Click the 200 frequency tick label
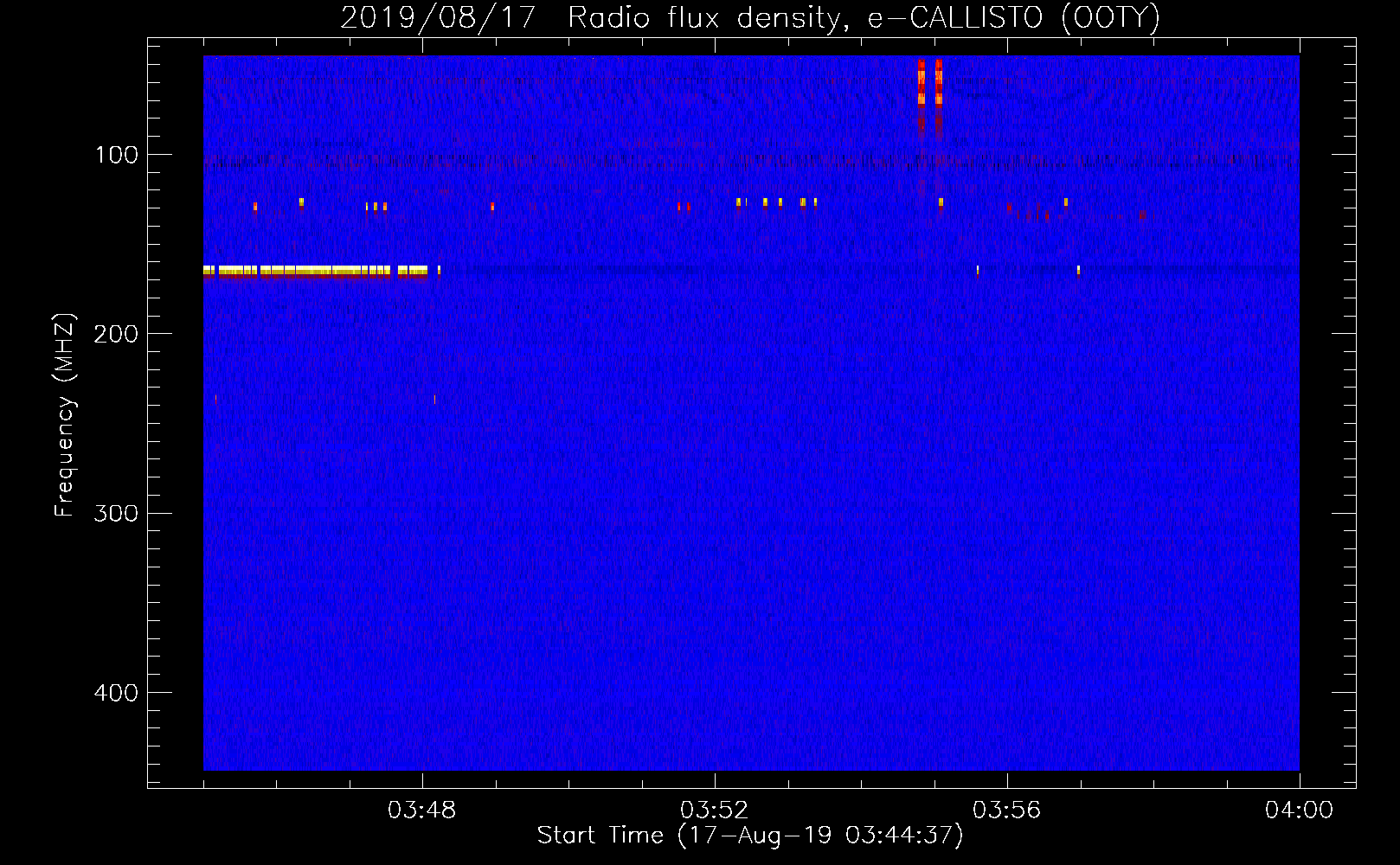The image size is (1400, 865). tap(117, 334)
